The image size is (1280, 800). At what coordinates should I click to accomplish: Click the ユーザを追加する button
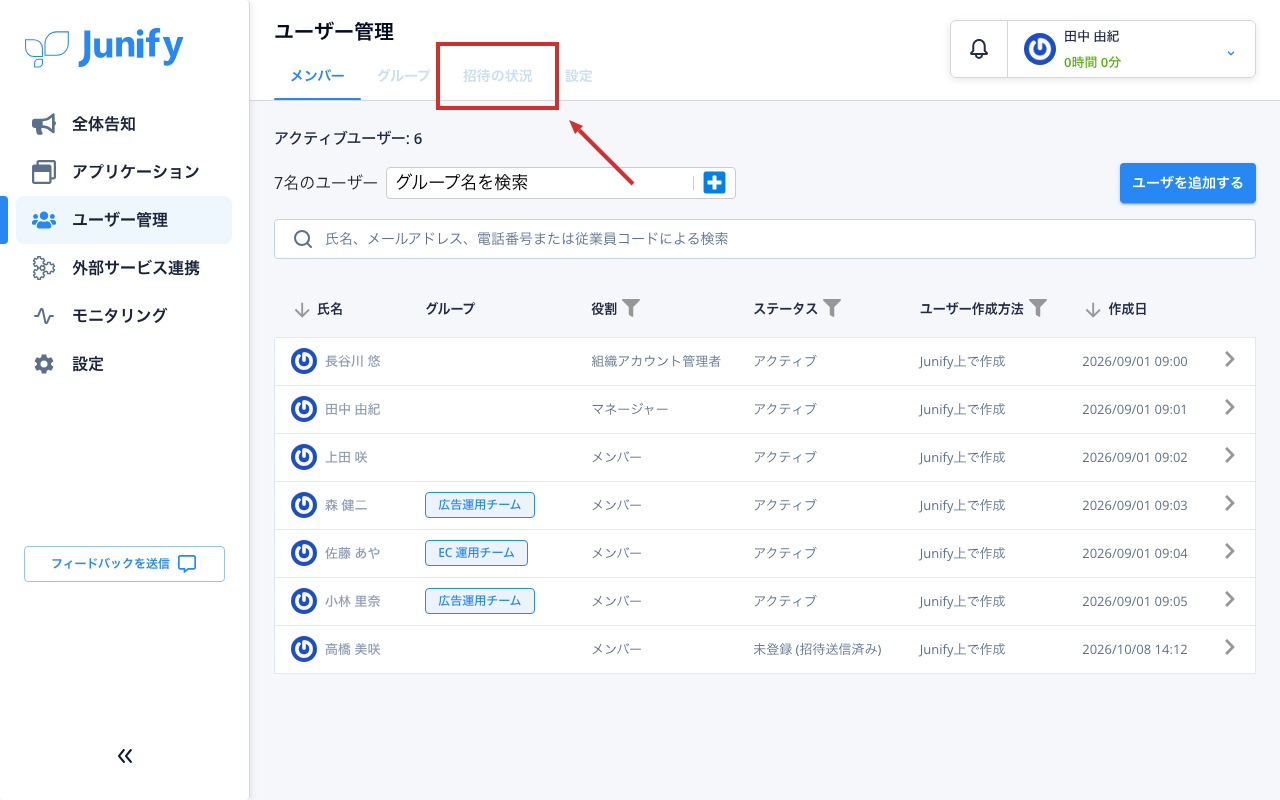(x=1188, y=183)
